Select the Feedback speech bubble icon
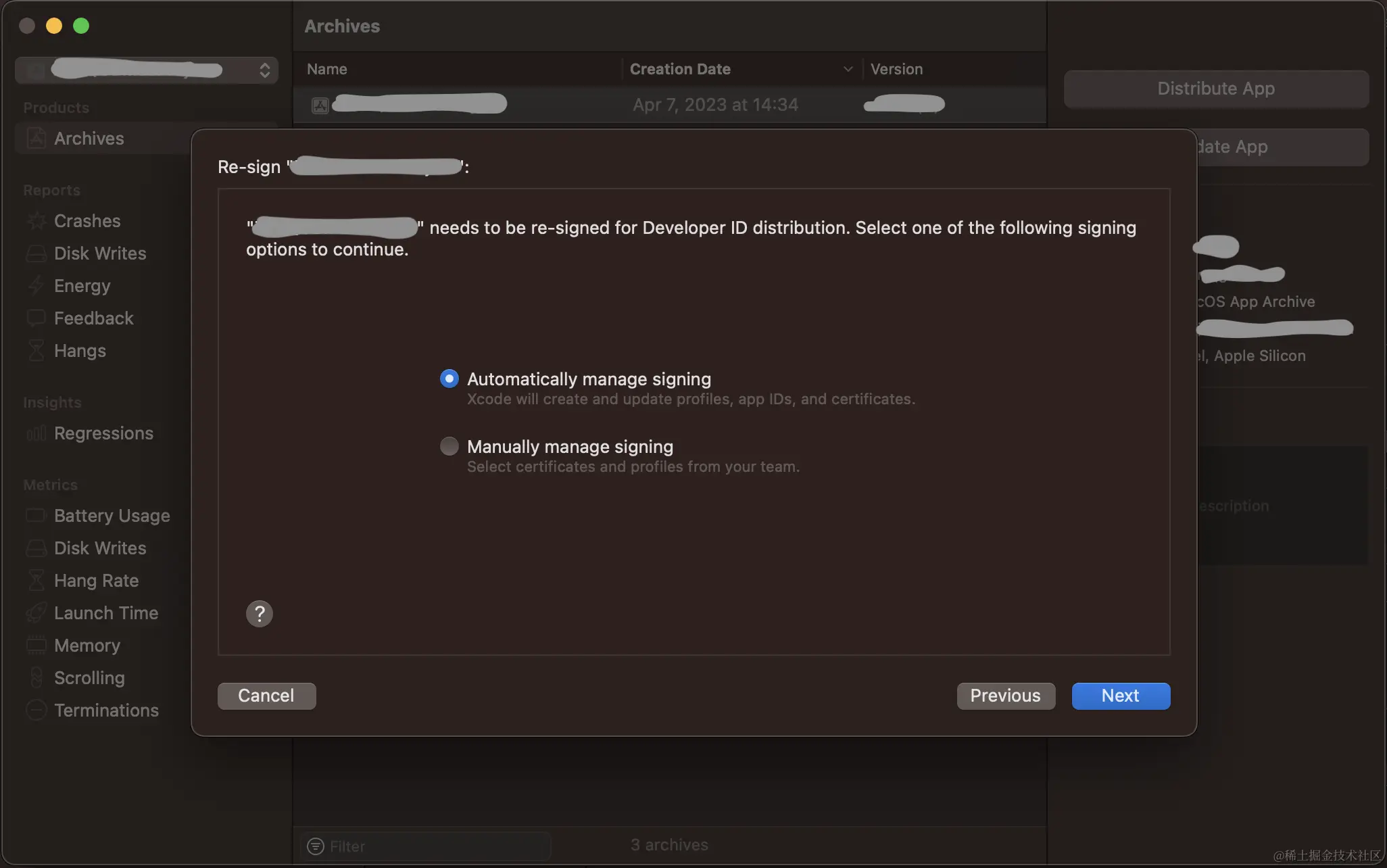 (x=36, y=318)
